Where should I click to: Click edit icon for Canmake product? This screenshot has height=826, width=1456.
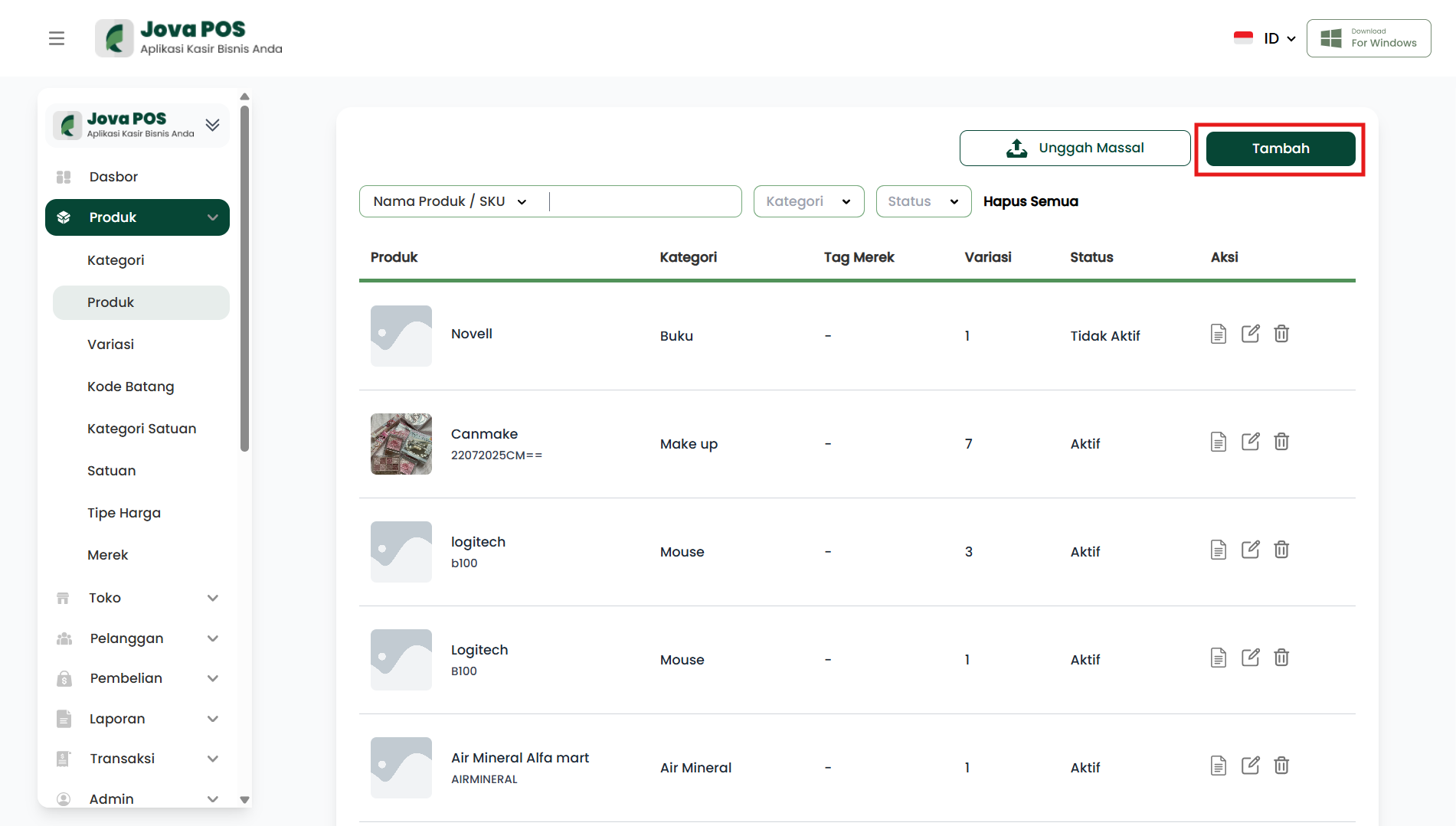click(x=1250, y=442)
